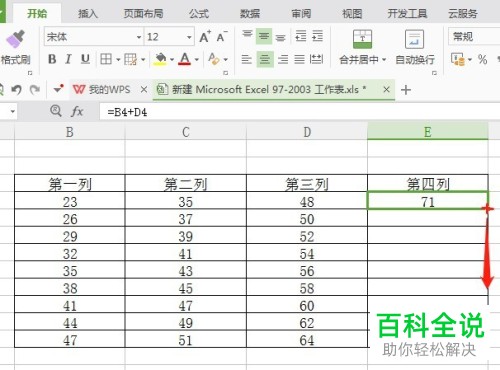Apply percent style format
Screen dimensions: 500x370
[x=482, y=59]
